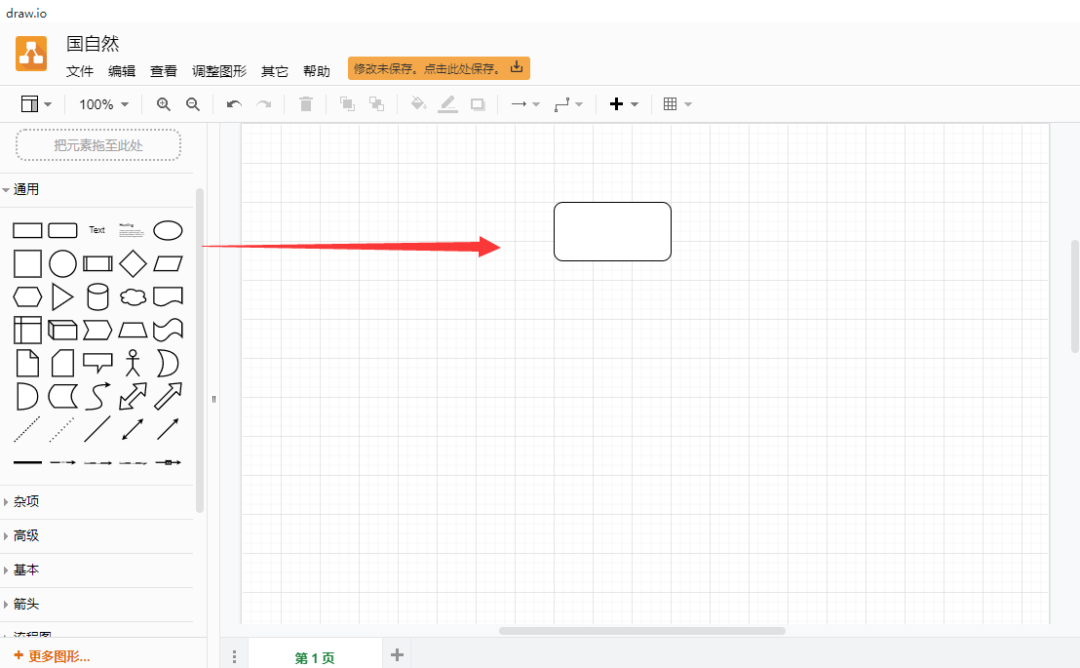This screenshot has height=668, width=1080.
Task: Select the cloud shape in palette
Action: (133, 297)
